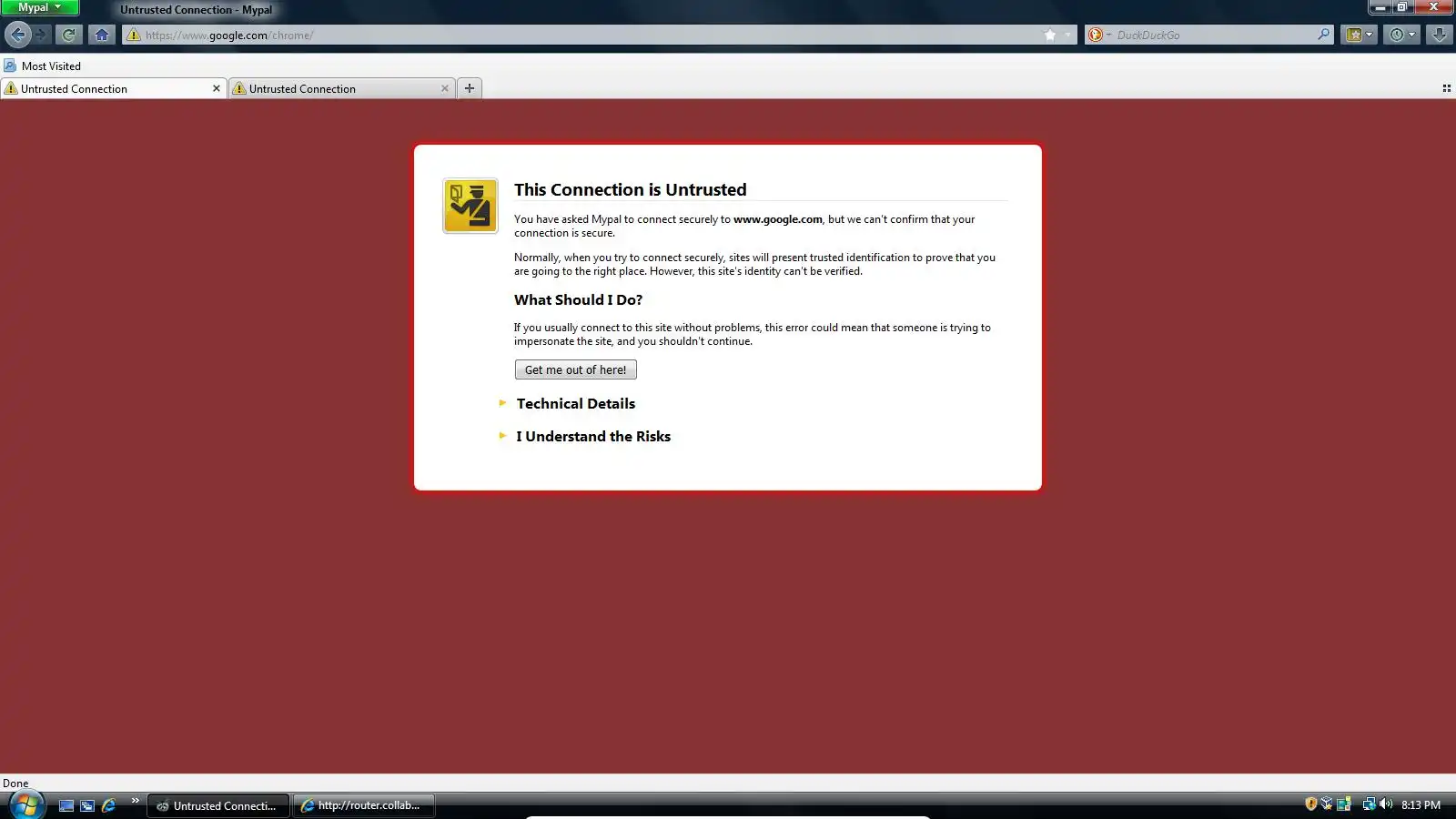Image resolution: width=1456 pixels, height=819 pixels.
Task: Click the bold www.google.com text
Action: pos(778,219)
